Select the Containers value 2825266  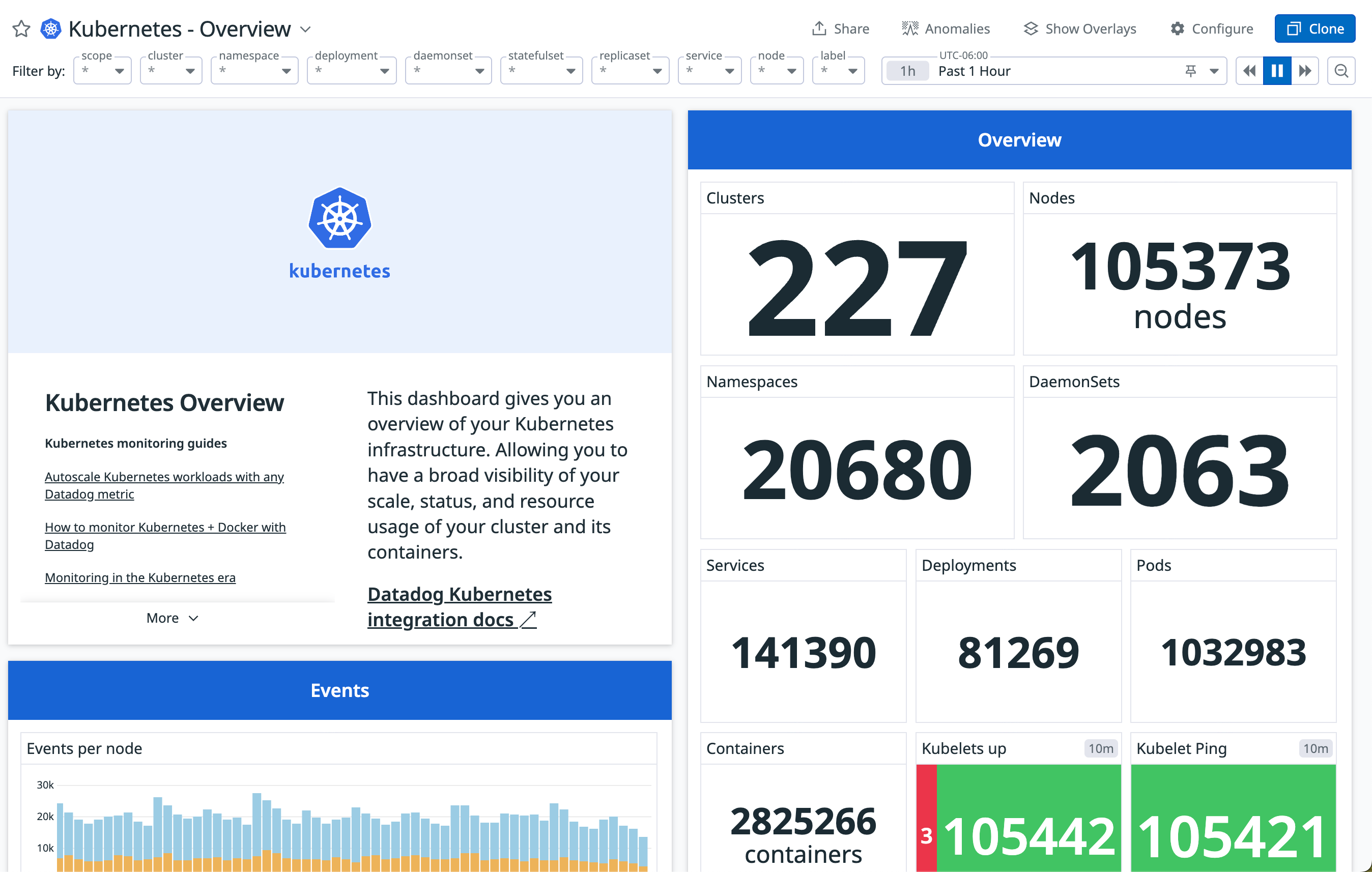[x=804, y=821]
